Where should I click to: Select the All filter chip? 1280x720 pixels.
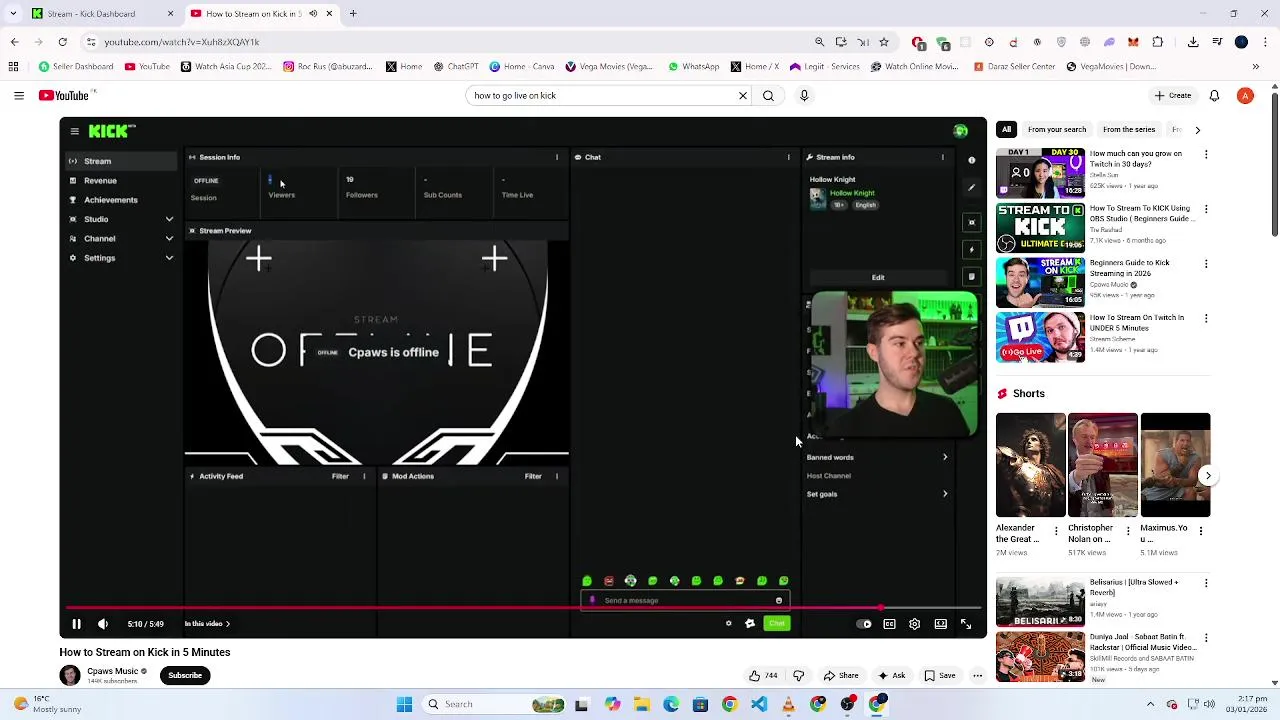[1007, 130]
